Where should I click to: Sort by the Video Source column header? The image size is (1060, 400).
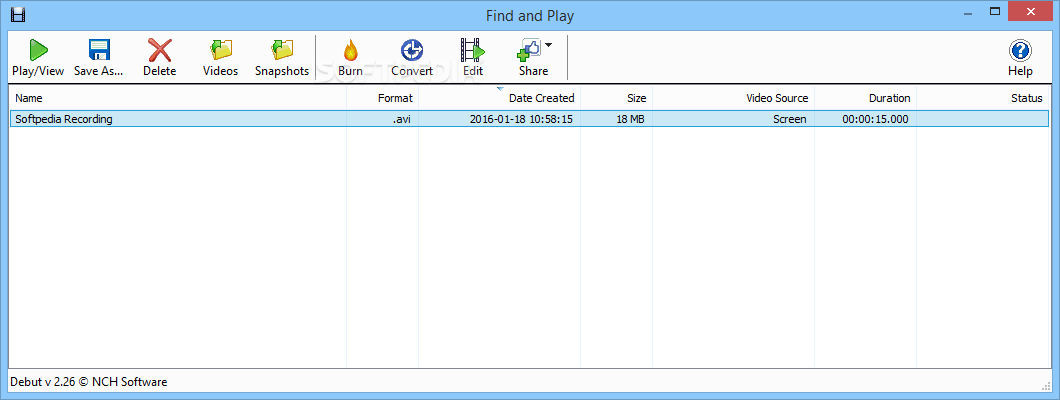733,98
